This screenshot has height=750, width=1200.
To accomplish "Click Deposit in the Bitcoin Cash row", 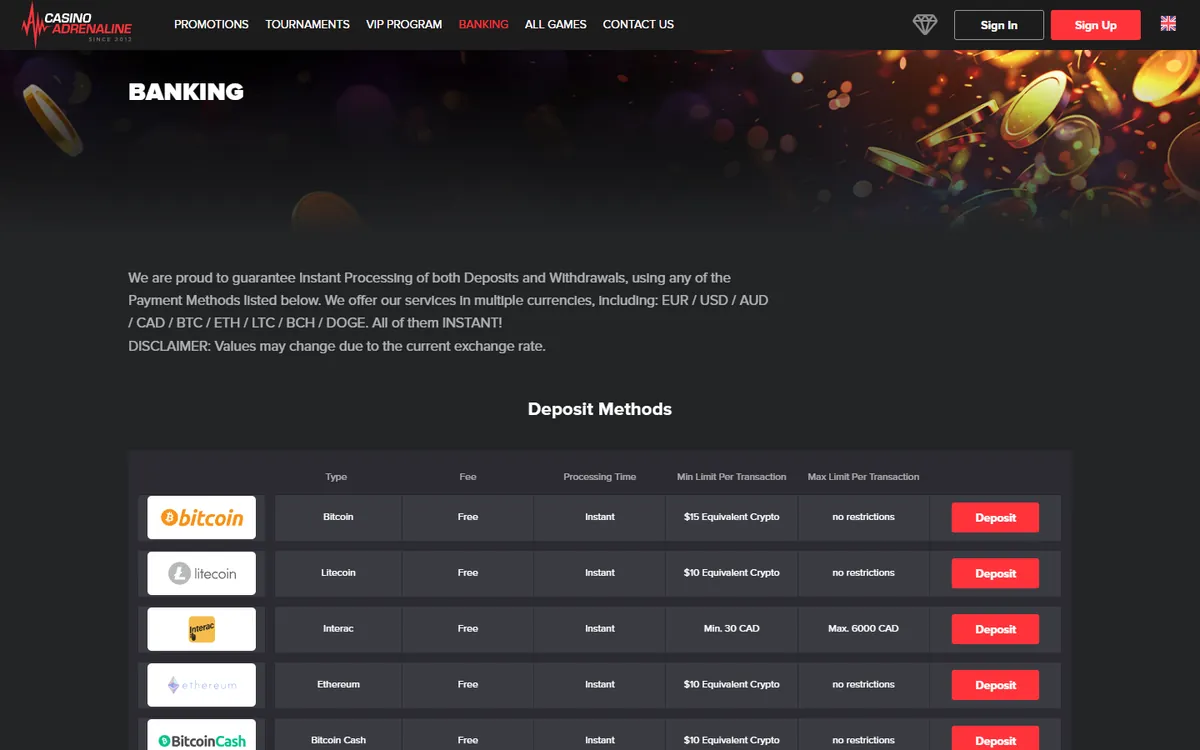I will [995, 739].
